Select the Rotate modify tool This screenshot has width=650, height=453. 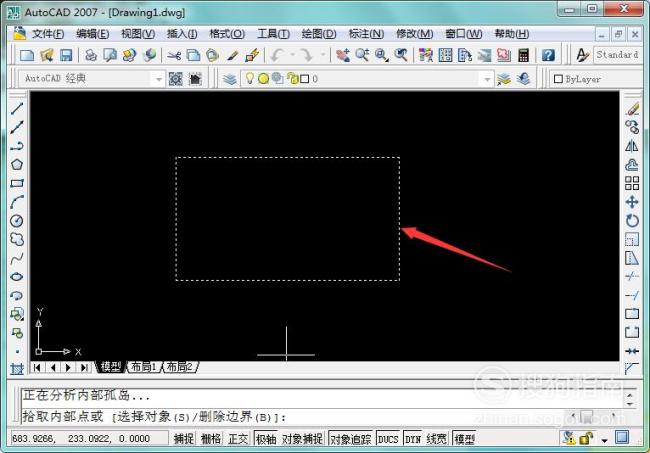pyautogui.click(x=632, y=221)
